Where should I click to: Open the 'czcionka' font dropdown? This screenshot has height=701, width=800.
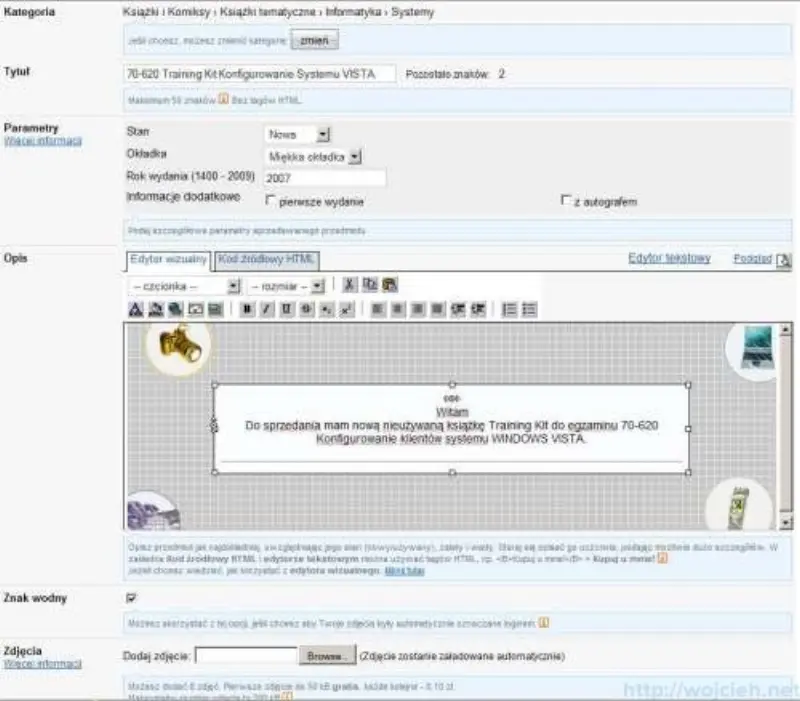tap(185, 285)
